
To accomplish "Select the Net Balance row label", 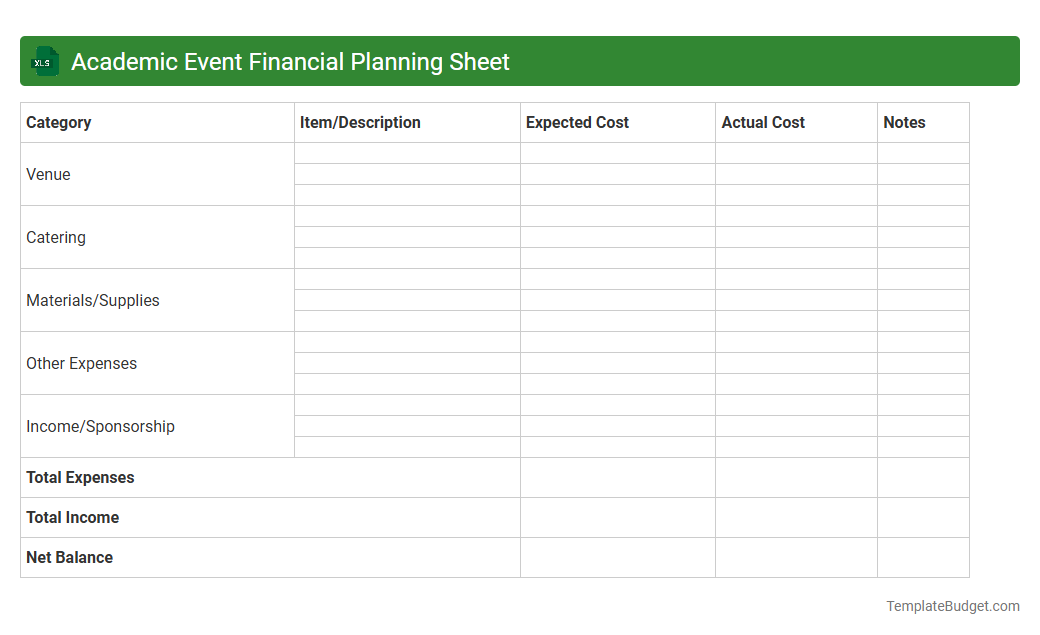I will pyautogui.click(x=69, y=557).
